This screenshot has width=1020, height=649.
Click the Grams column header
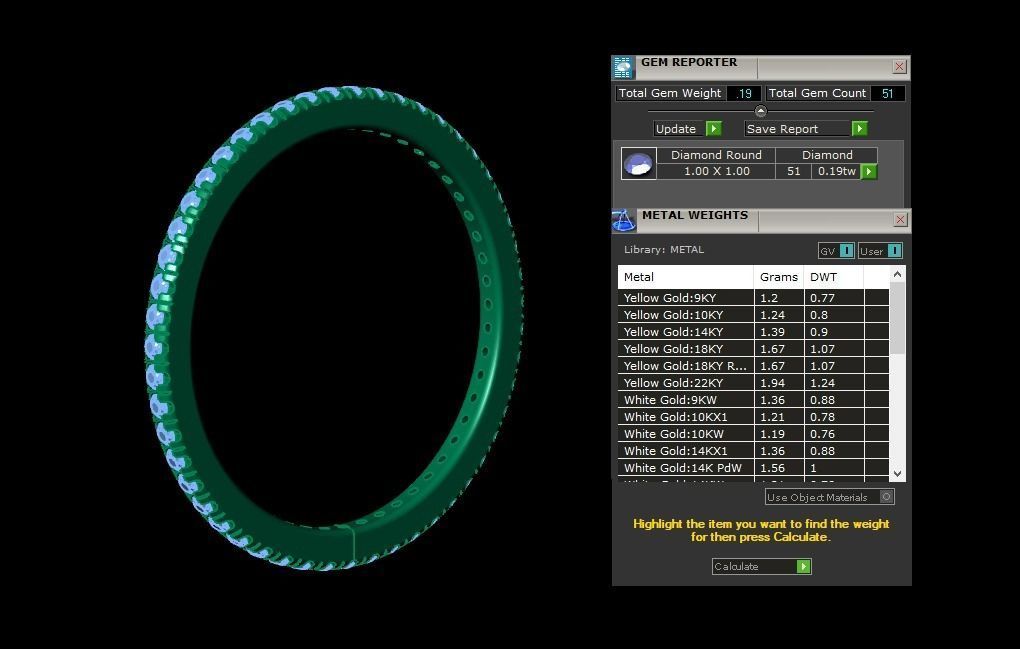click(779, 277)
